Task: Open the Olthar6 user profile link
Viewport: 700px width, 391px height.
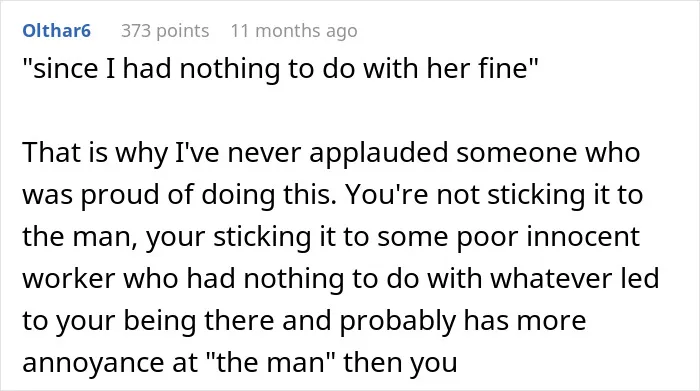Action: (57, 31)
